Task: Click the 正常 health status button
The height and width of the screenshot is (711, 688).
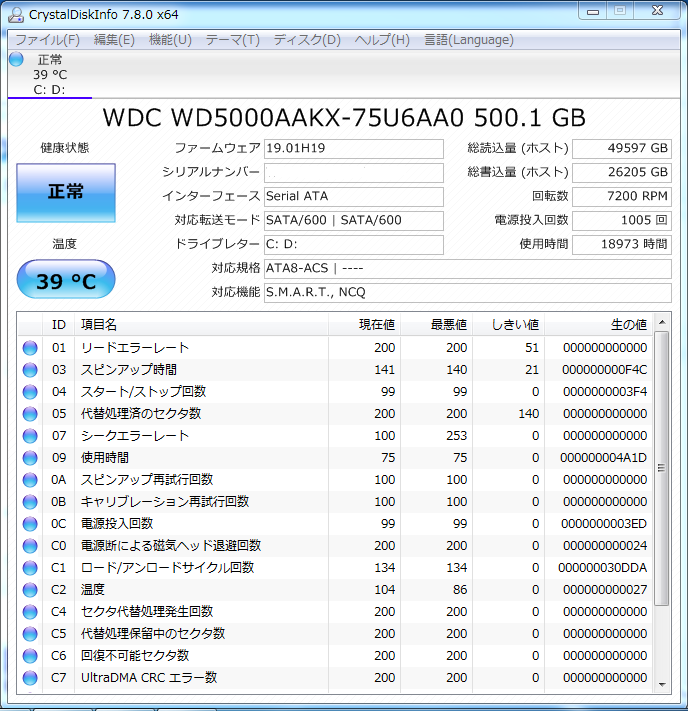Action: click(x=66, y=193)
